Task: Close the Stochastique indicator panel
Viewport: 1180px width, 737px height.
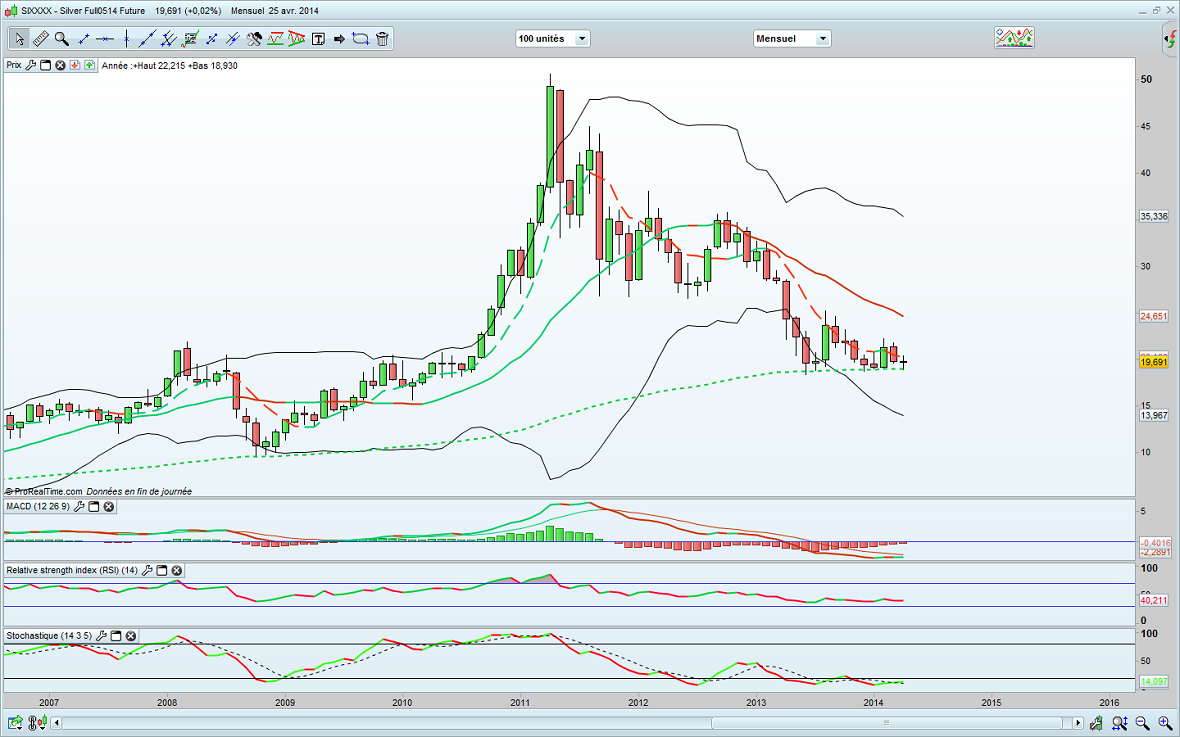Action: pos(130,636)
